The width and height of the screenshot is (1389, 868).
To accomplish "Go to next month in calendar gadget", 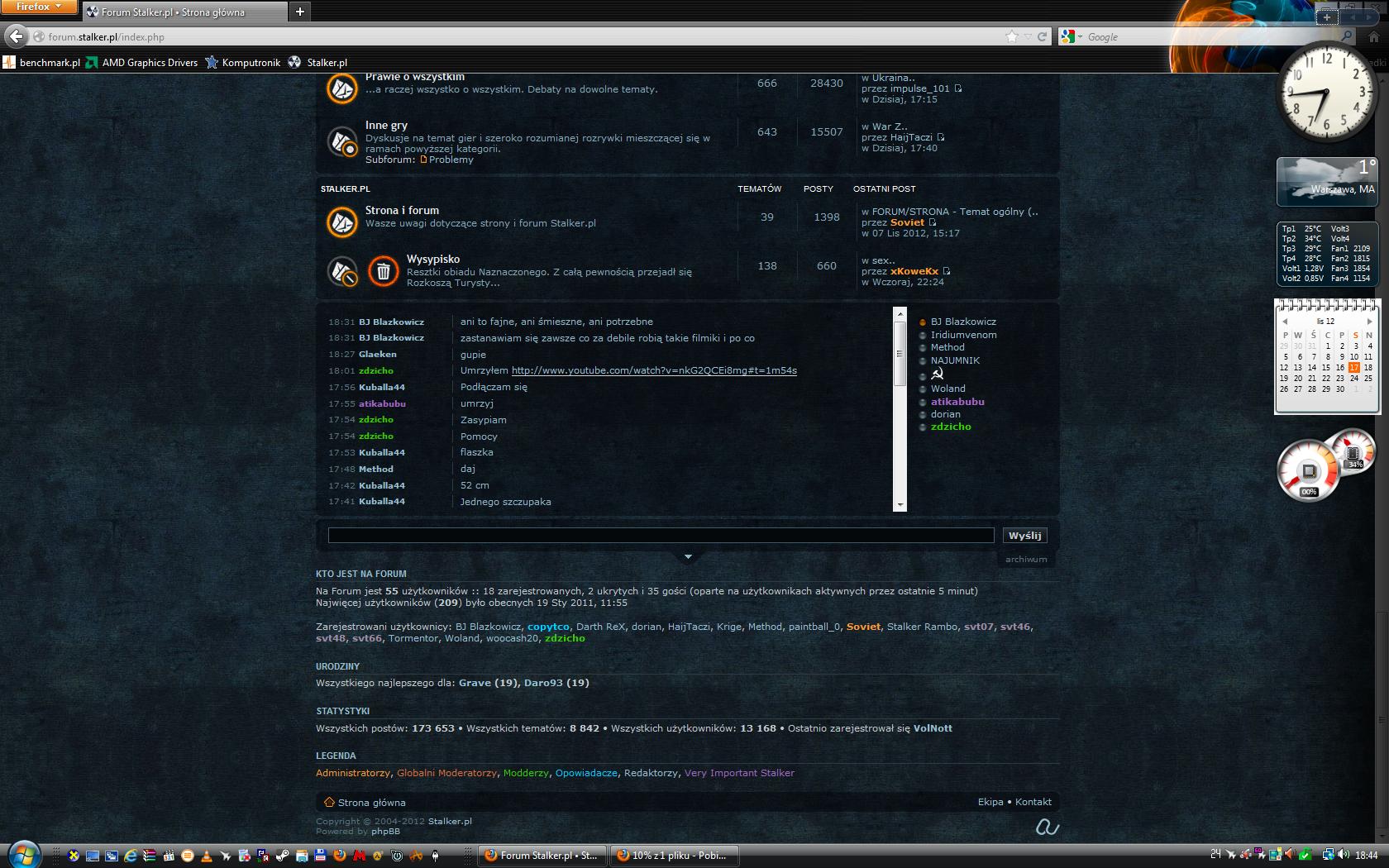I will pyautogui.click(x=1369, y=321).
